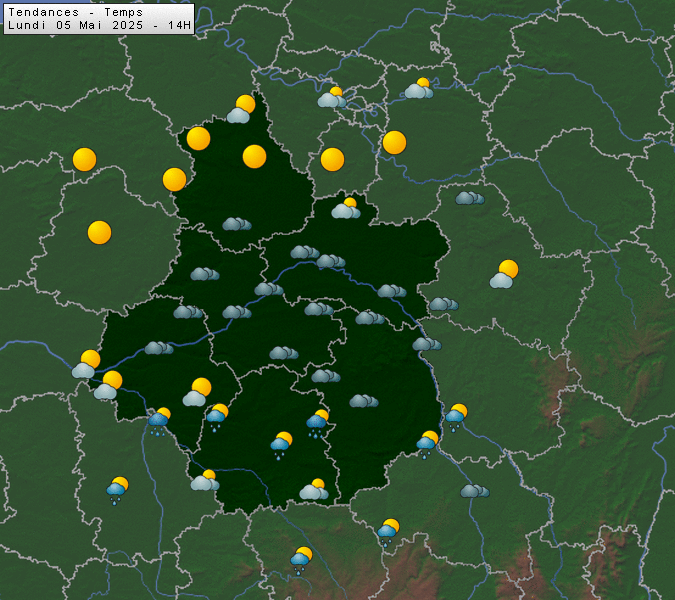Click the sun-and-cloud icon in the far east

(x=504, y=274)
